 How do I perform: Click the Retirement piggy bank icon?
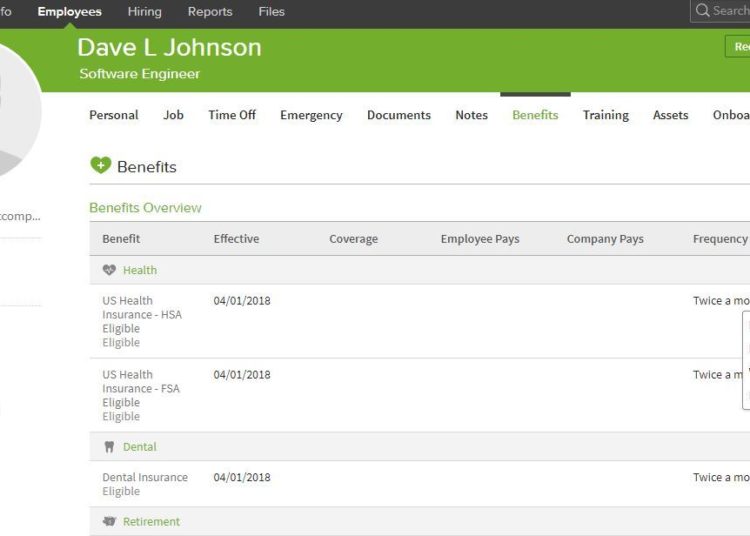point(109,522)
